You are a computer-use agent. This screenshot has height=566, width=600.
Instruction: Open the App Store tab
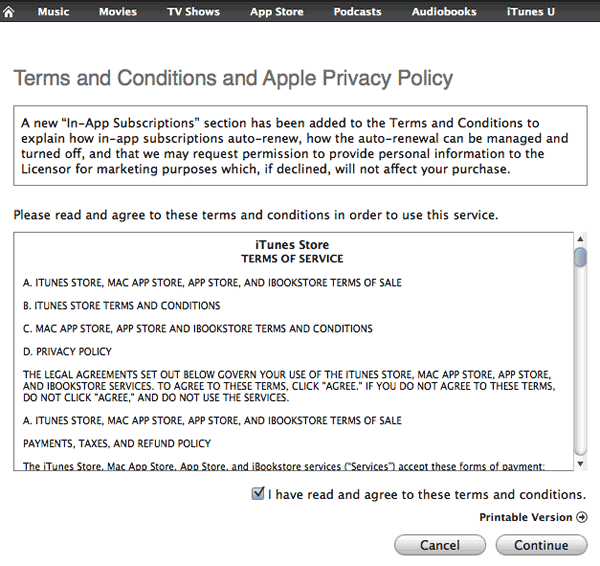pyautogui.click(x=275, y=12)
